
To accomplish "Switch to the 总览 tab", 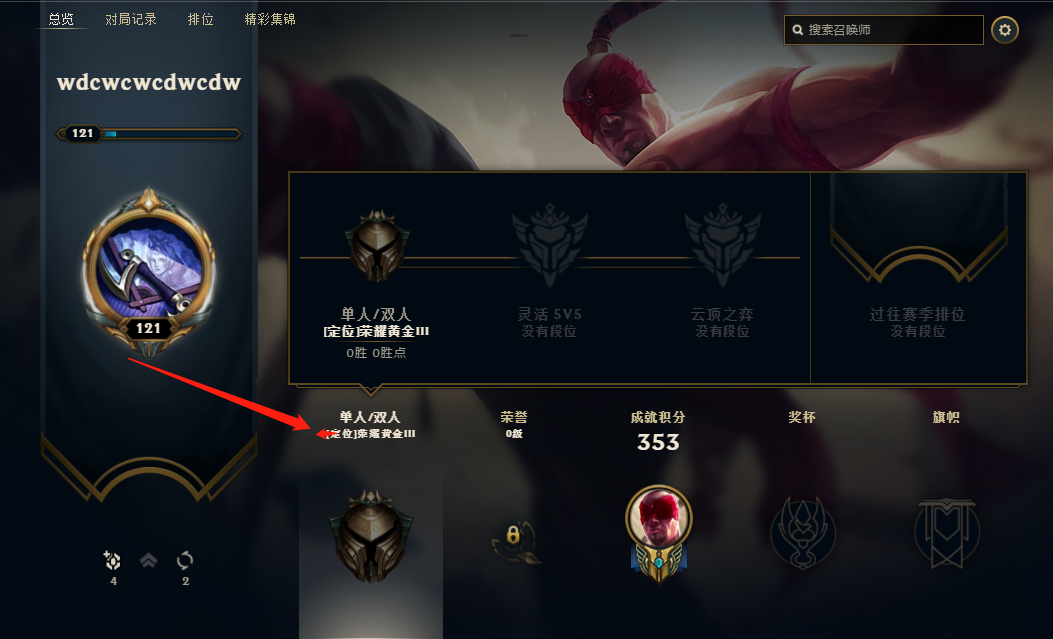I will [61, 19].
